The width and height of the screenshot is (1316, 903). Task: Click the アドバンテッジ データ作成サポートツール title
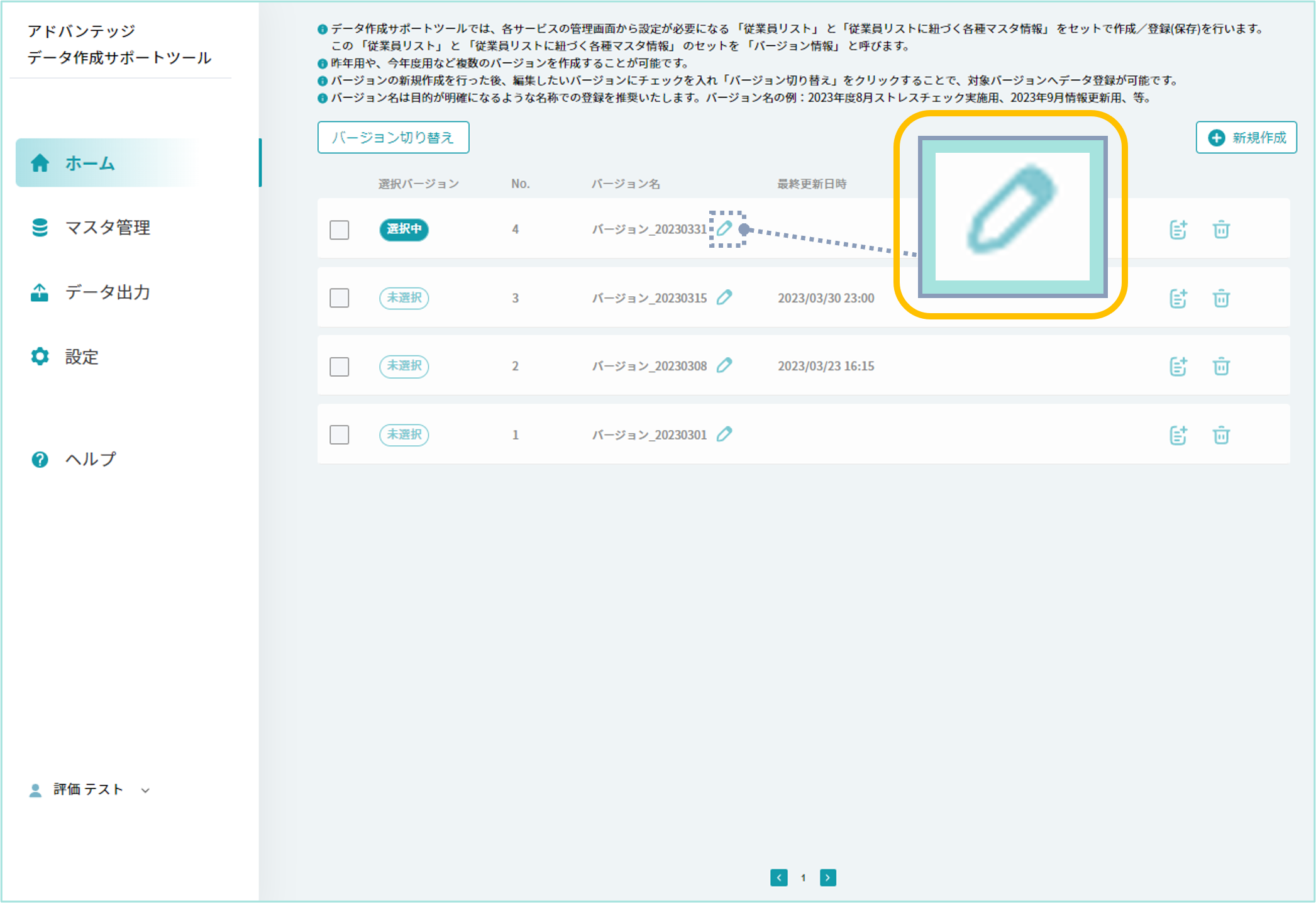coord(119,44)
